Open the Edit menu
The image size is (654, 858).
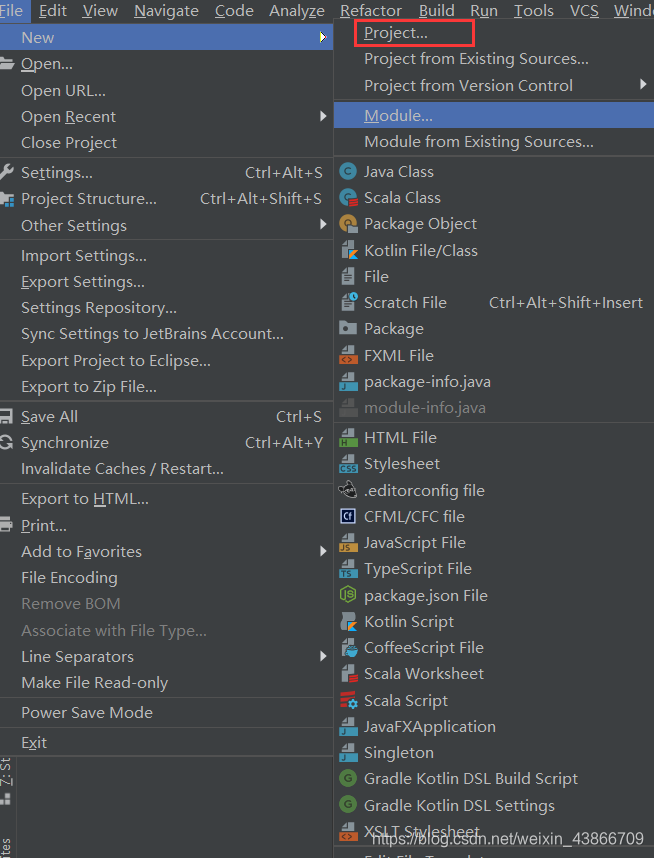53,10
